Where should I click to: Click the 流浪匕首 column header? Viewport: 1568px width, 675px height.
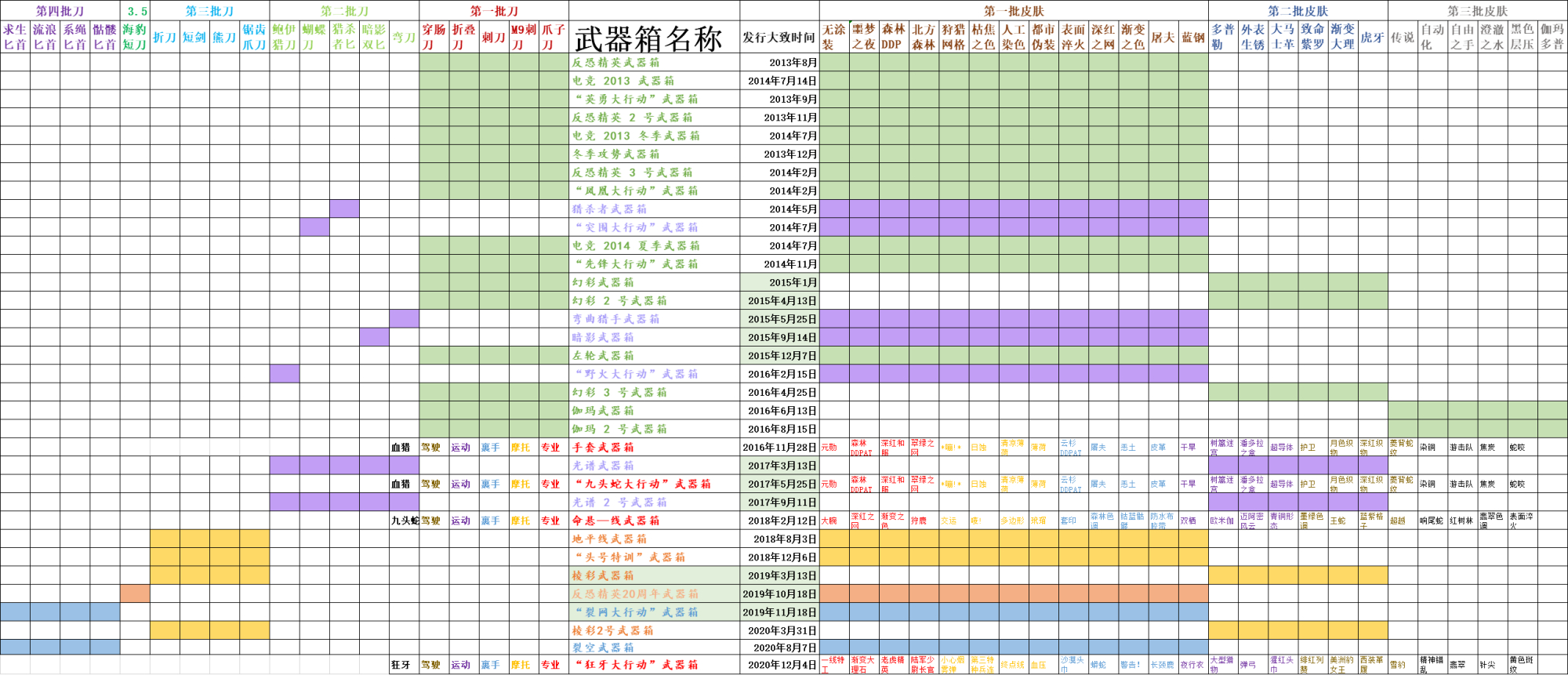point(45,37)
